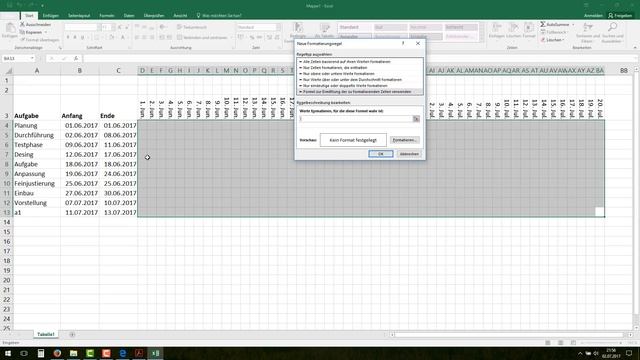Click the Freigeben share button
This screenshot has height=360, width=640.
(620, 16)
